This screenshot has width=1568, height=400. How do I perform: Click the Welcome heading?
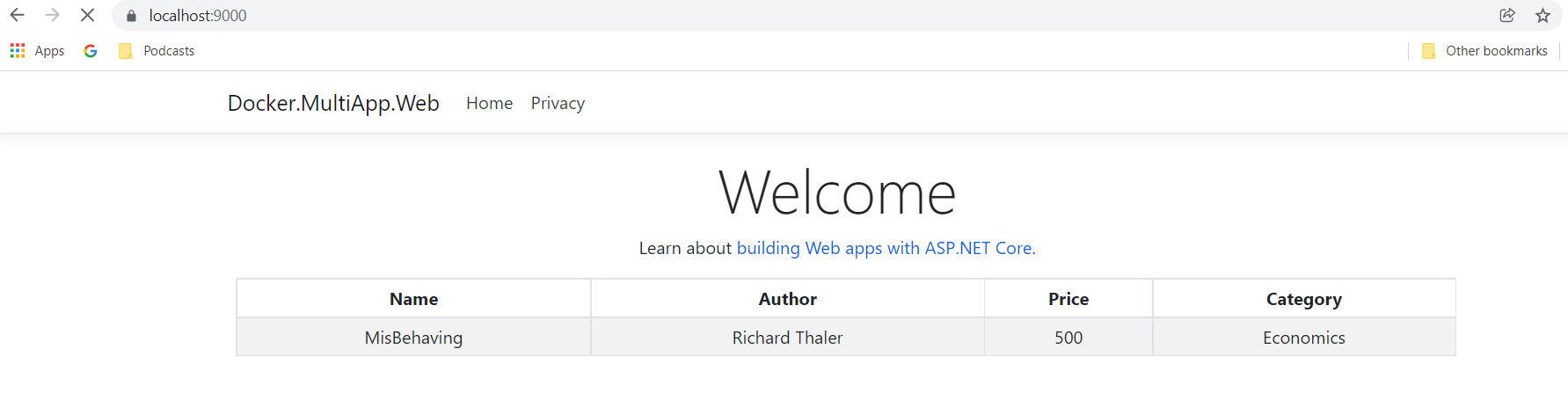click(x=837, y=193)
